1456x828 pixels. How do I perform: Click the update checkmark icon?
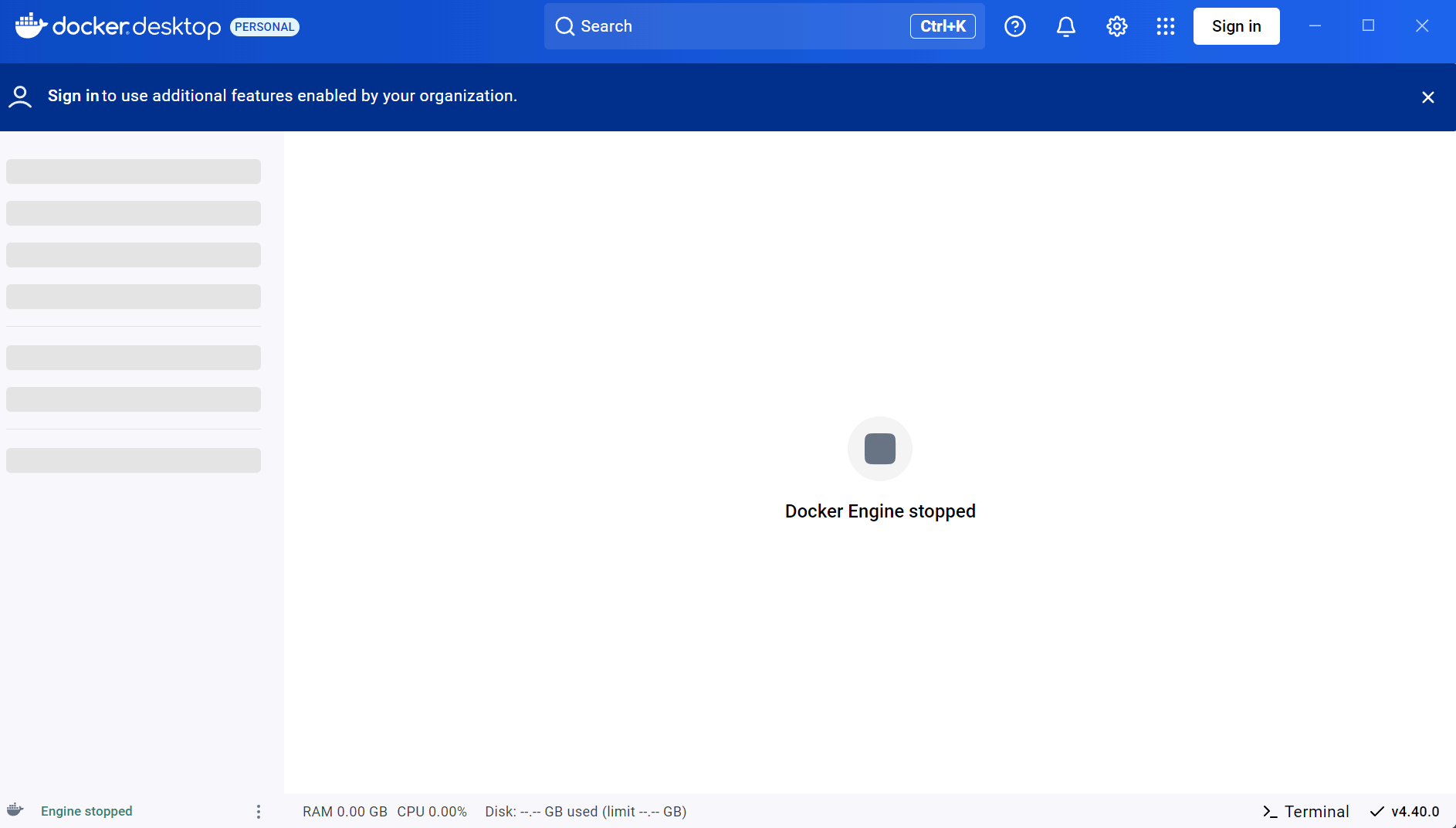pos(1377,812)
